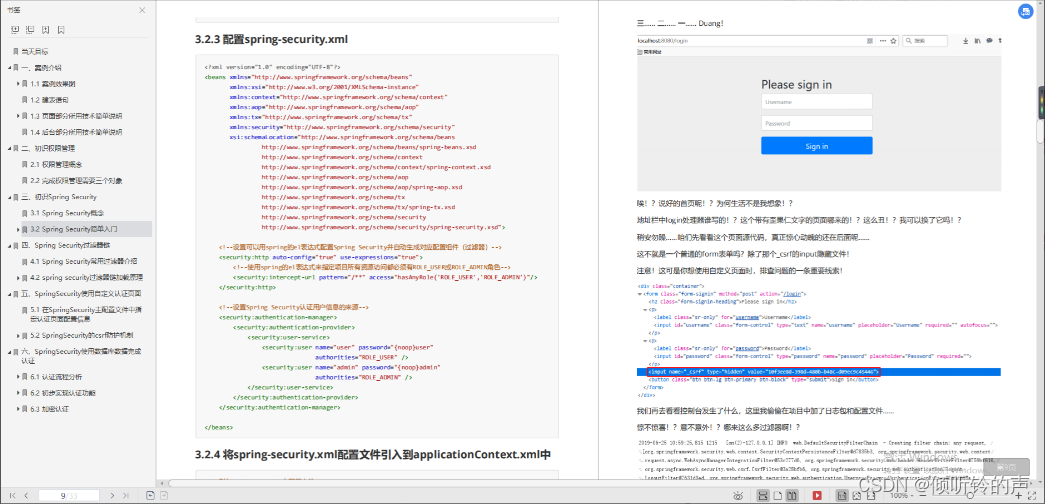
Task: Jump to last page button
Action: [126, 495]
